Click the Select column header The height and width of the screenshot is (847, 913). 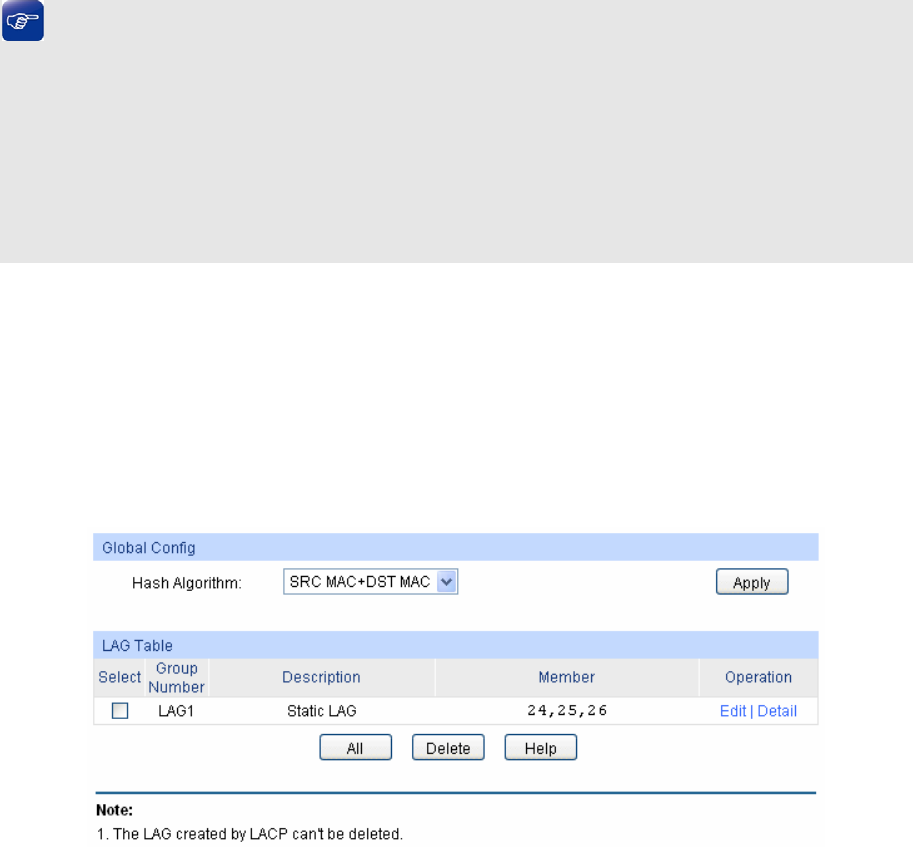point(119,677)
